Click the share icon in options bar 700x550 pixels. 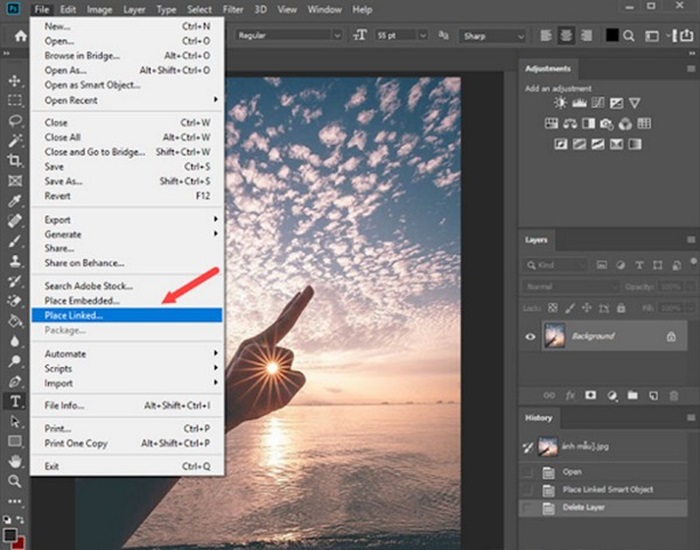(x=687, y=36)
